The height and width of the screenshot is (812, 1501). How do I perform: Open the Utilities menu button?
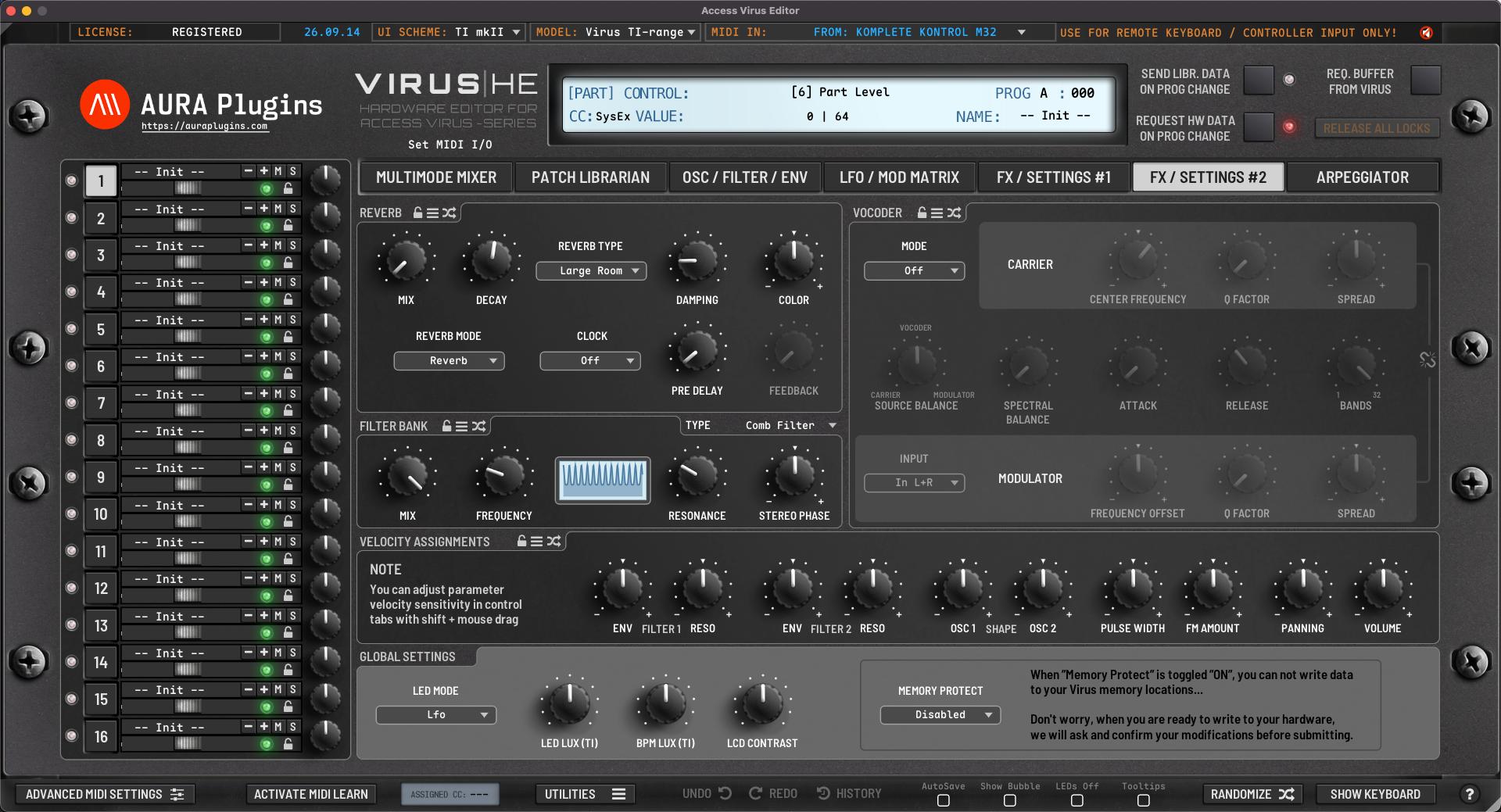click(585, 794)
